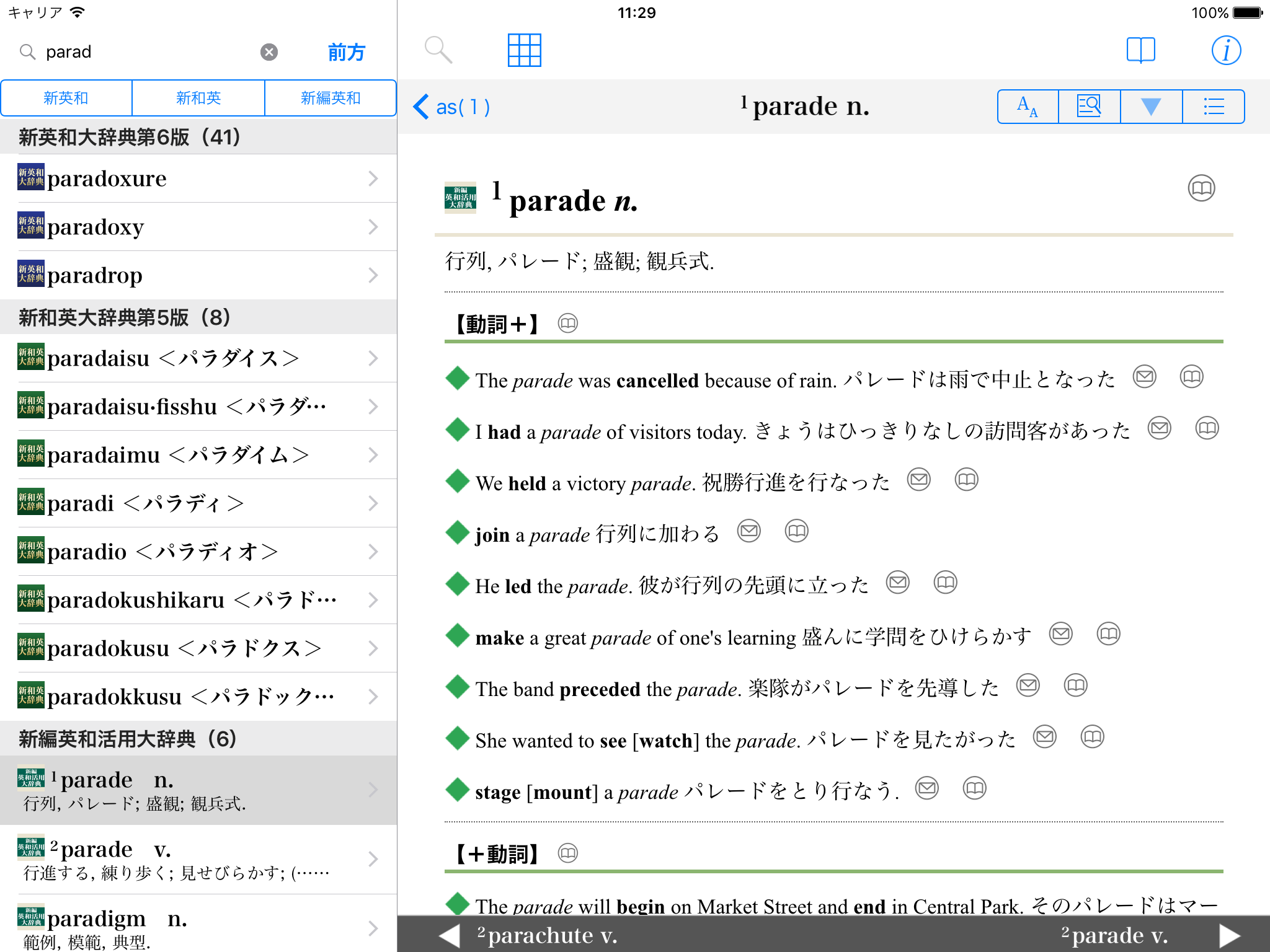Switch to the 新編英和 tab
This screenshot has width=1270, height=952.
[x=330, y=98]
